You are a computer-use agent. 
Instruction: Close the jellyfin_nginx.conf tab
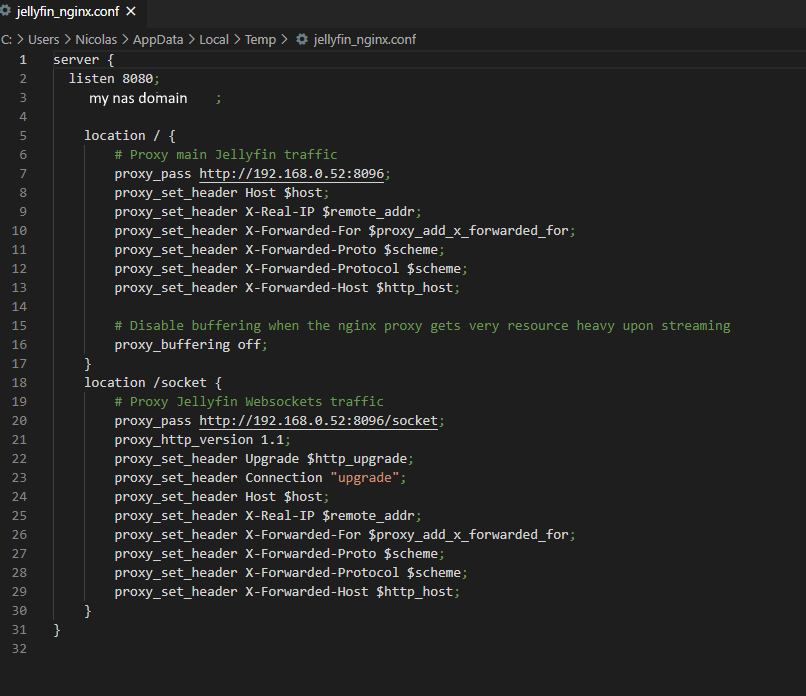coord(131,11)
